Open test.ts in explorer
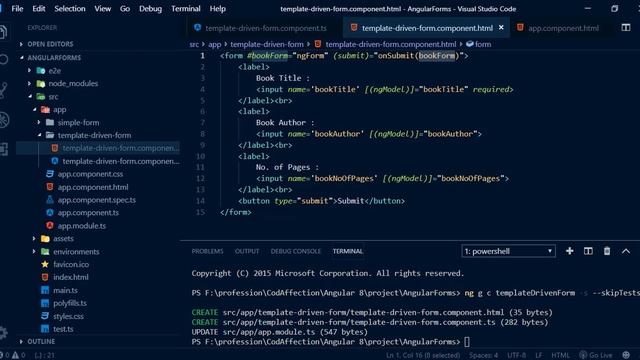 pyautogui.click(x=63, y=329)
